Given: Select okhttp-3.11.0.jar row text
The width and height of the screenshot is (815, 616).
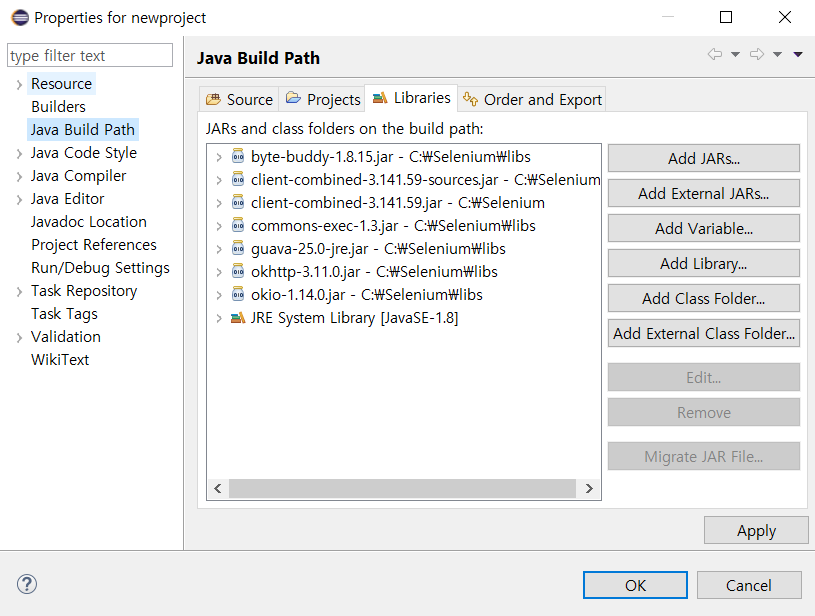Looking at the screenshot, I should pyautogui.click(x=374, y=271).
